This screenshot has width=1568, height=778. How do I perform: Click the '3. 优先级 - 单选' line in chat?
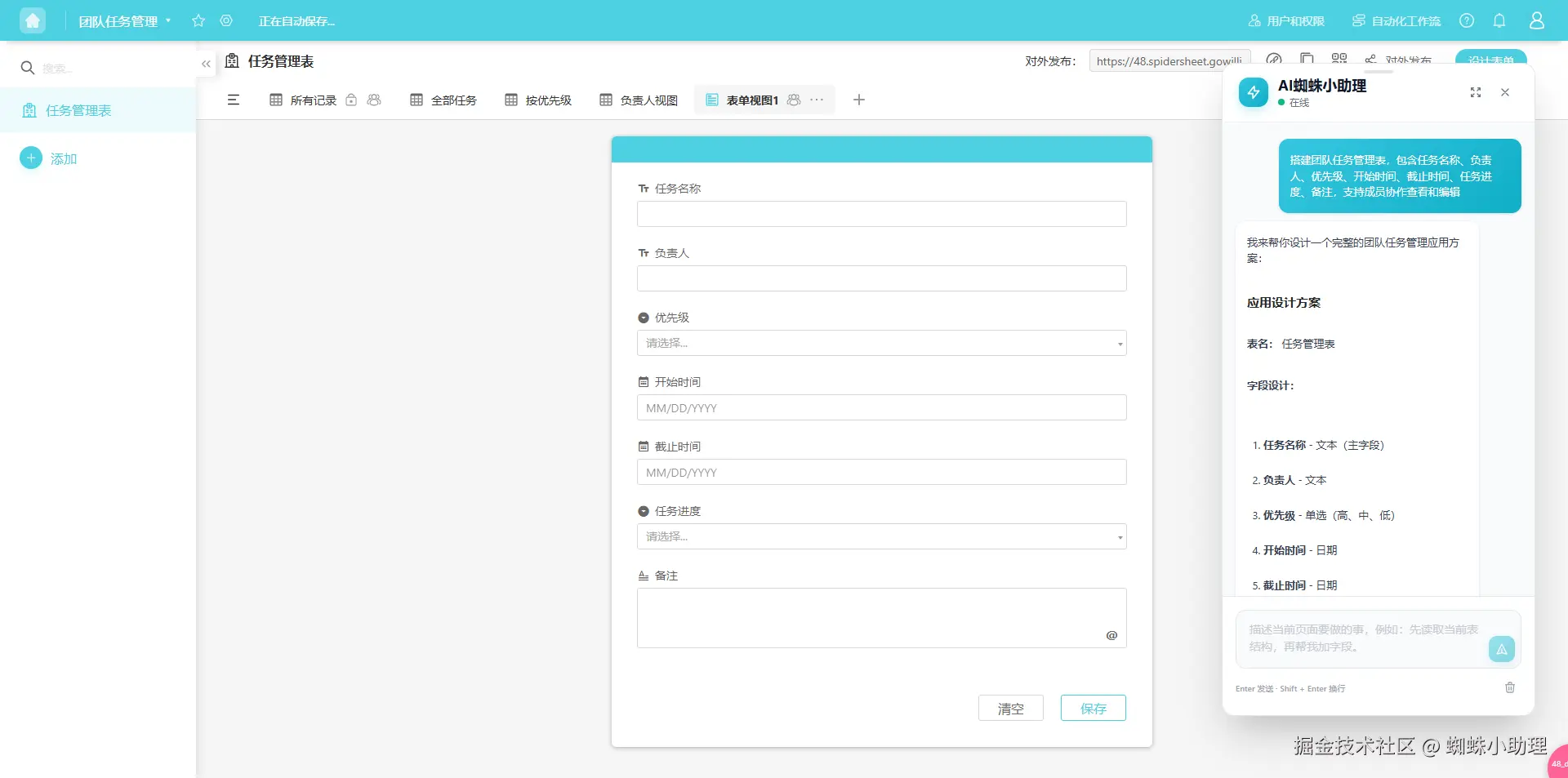pyautogui.click(x=1323, y=515)
